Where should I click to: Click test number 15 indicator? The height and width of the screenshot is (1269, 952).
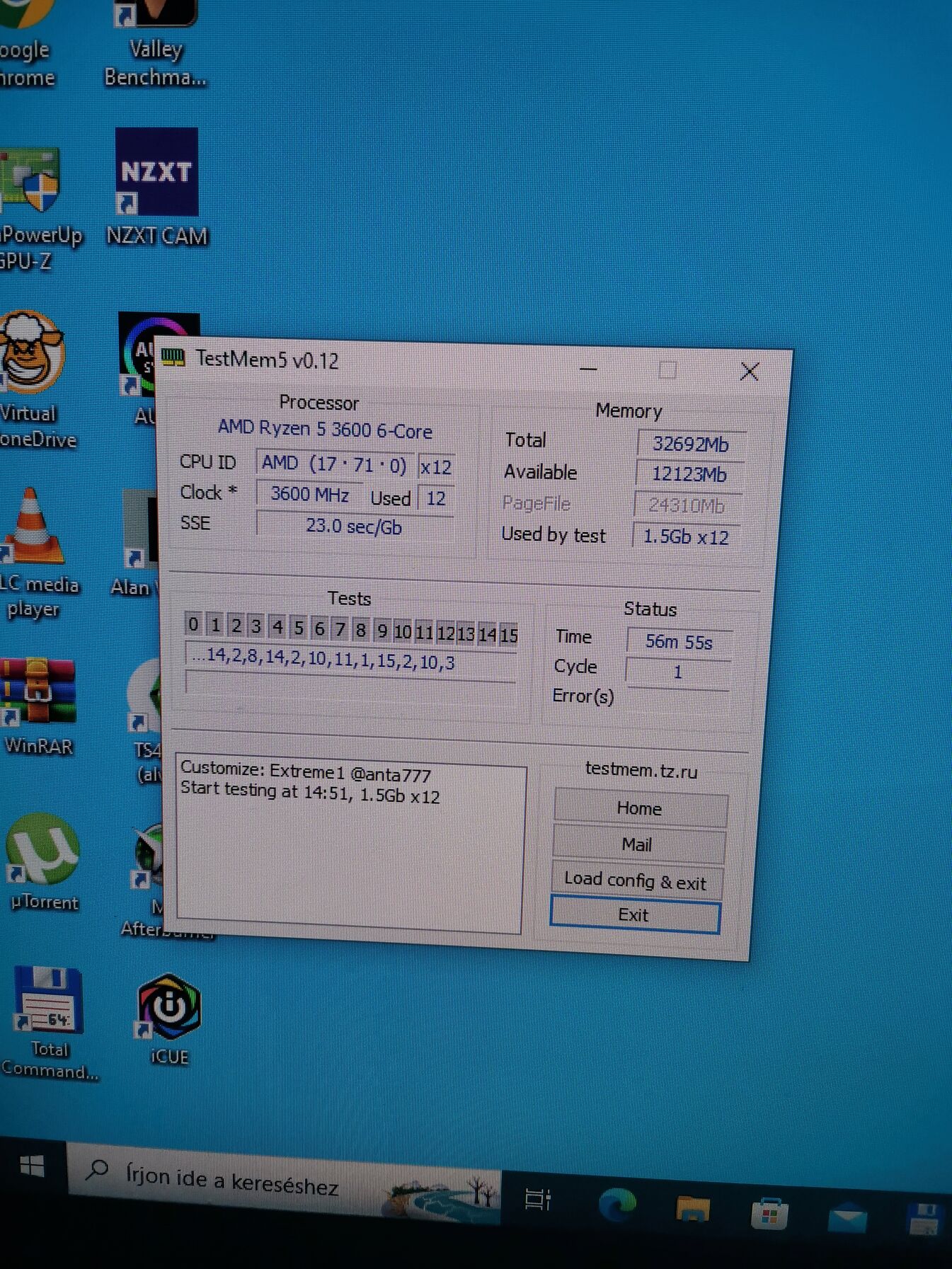(x=508, y=634)
